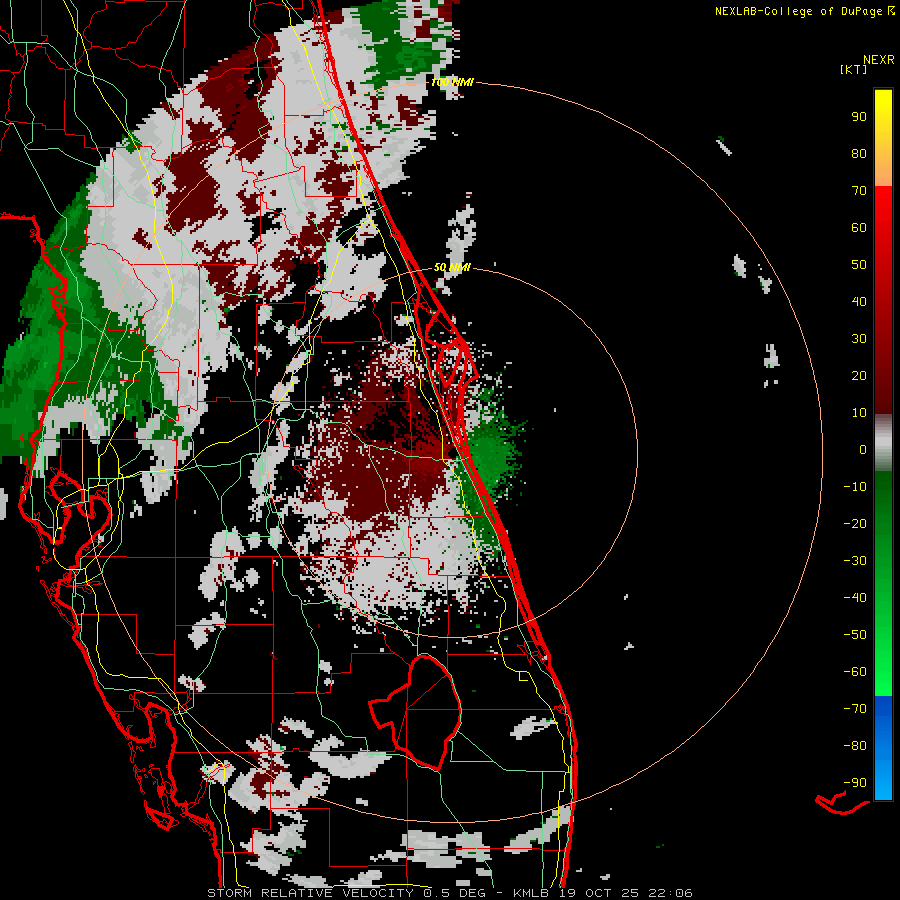Pick the gray zero-velocity segment of color bar
Image resolution: width=900 pixels, height=900 pixels.
pos(883,443)
